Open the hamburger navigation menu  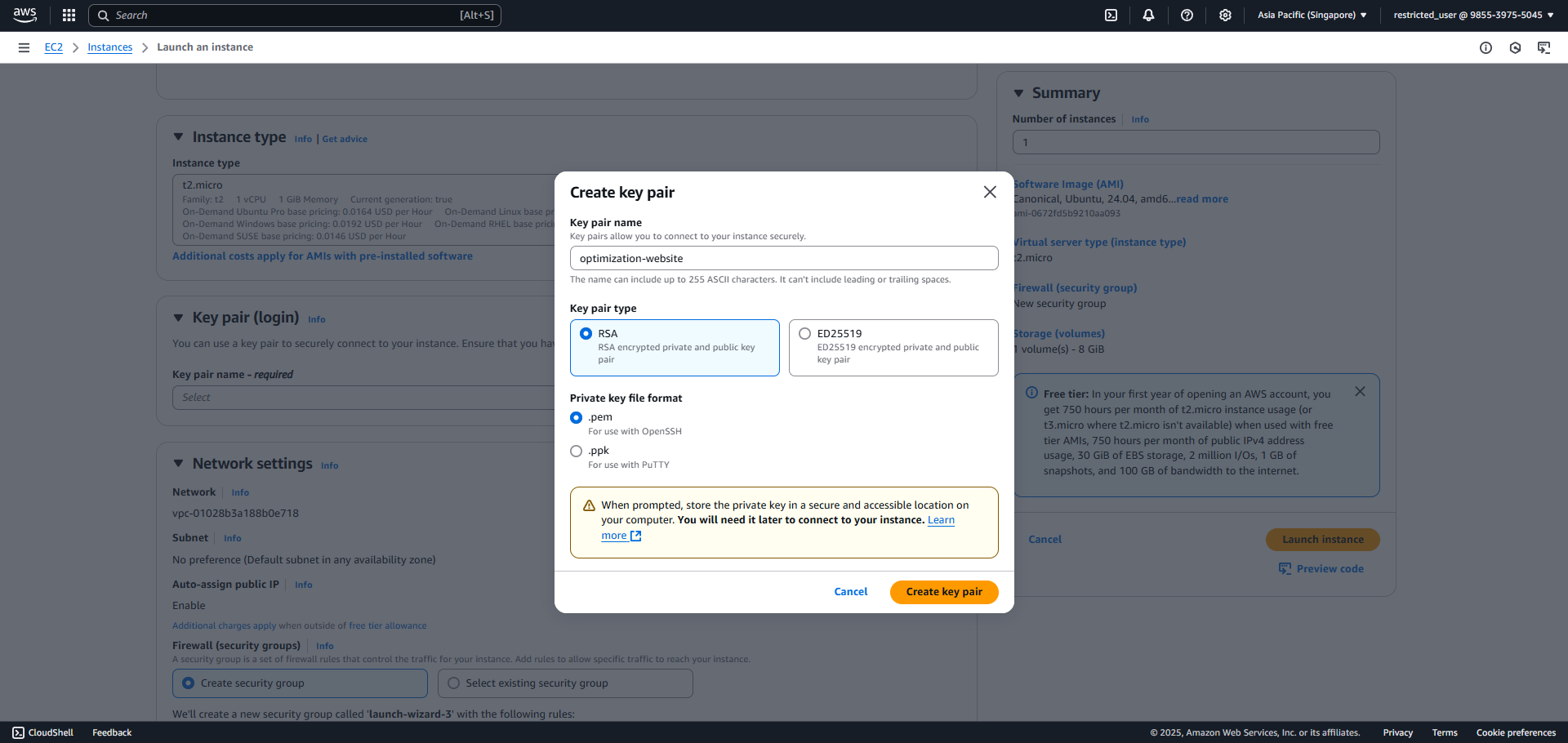(24, 47)
